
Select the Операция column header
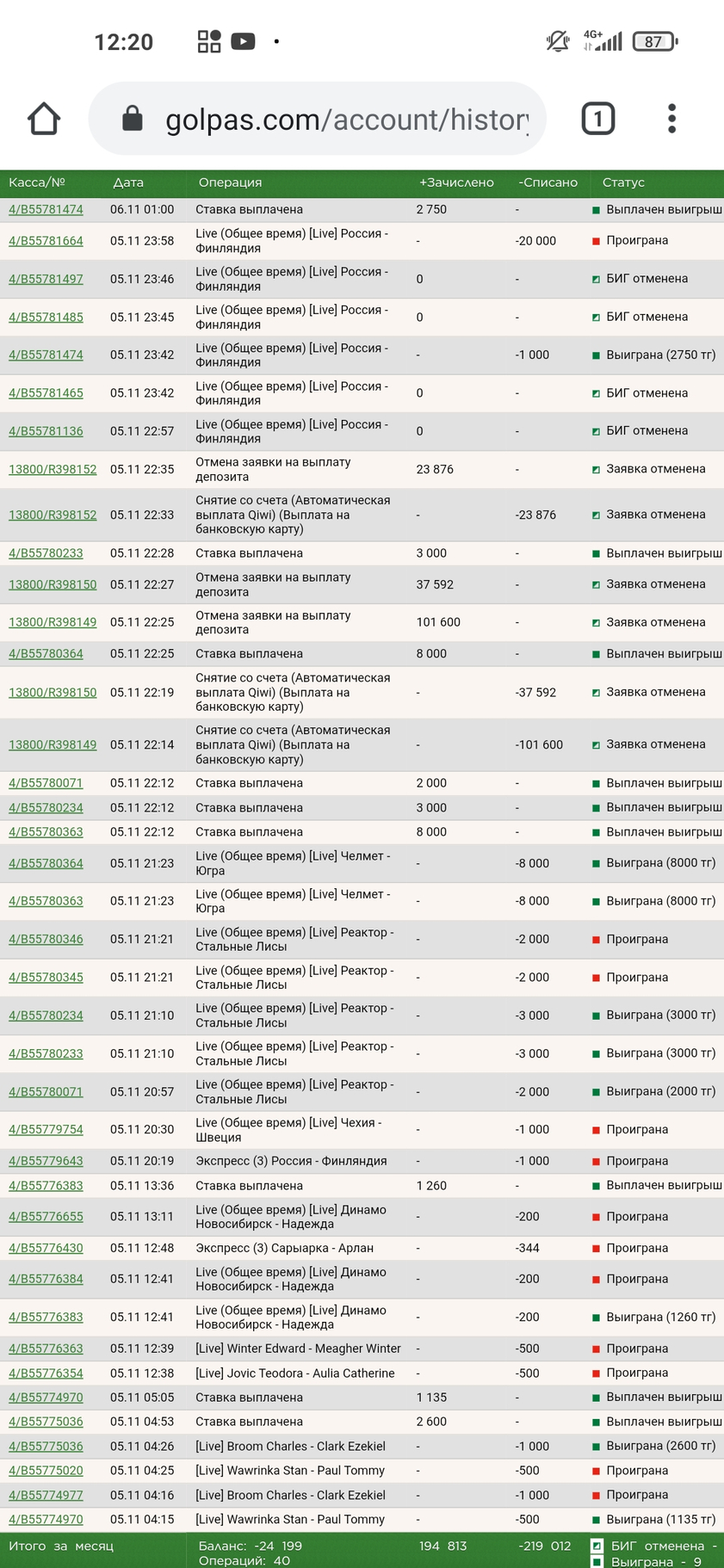(230, 182)
